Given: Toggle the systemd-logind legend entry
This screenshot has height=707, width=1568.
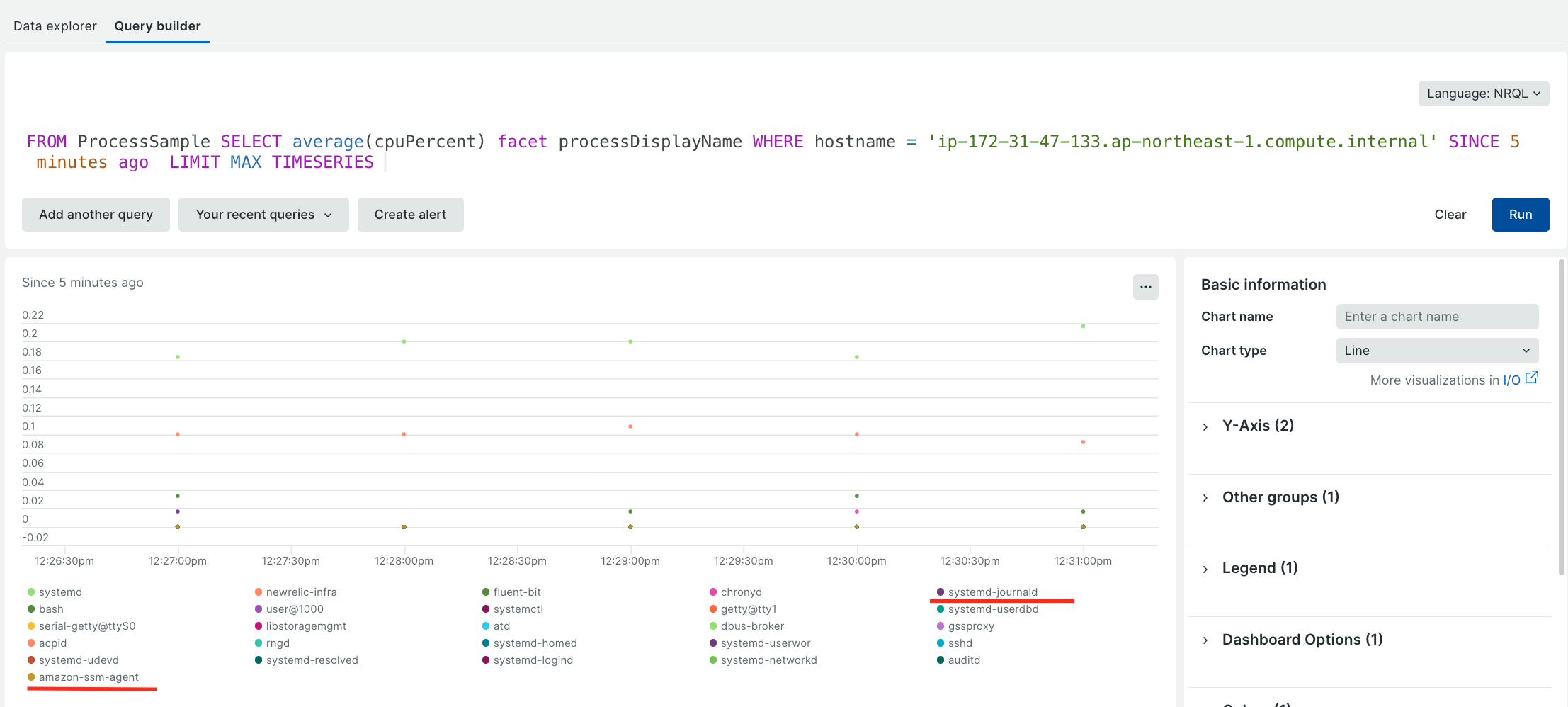Looking at the screenshot, I should point(528,660).
